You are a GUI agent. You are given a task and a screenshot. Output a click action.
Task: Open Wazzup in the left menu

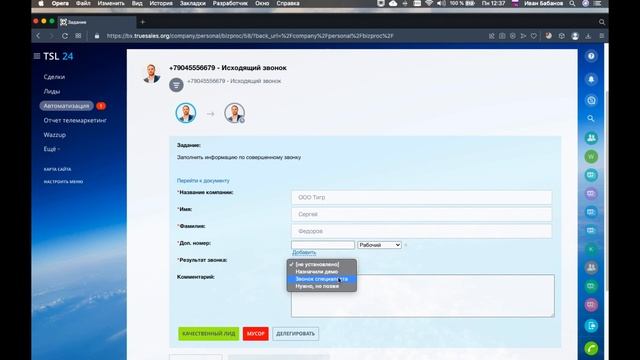(x=55, y=135)
